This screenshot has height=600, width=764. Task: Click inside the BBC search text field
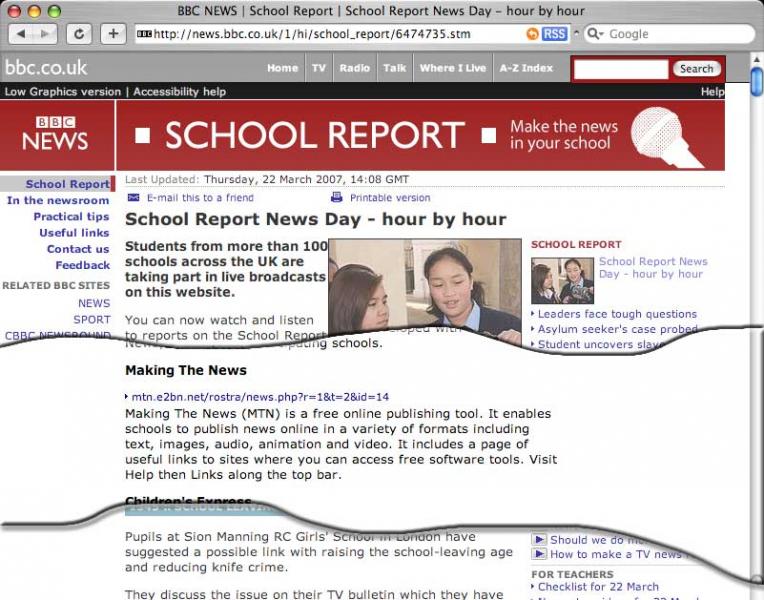[x=620, y=69]
